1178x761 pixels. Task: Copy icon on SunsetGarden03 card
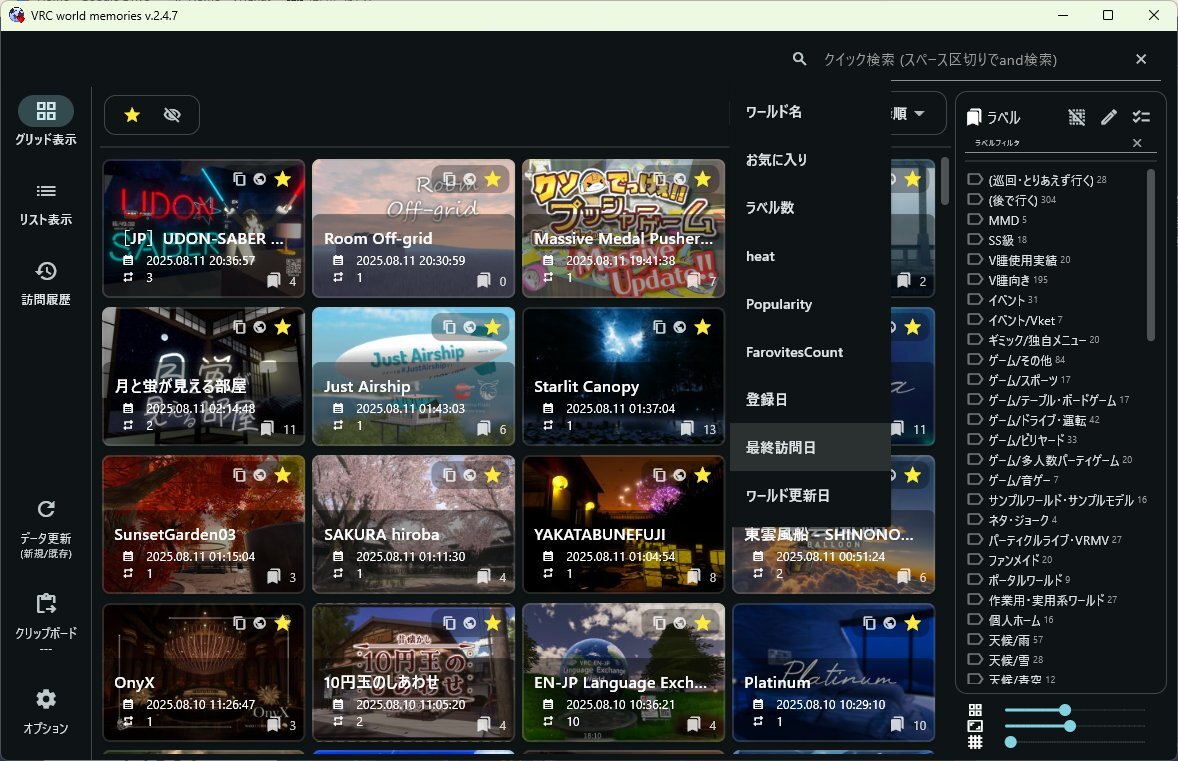point(239,475)
